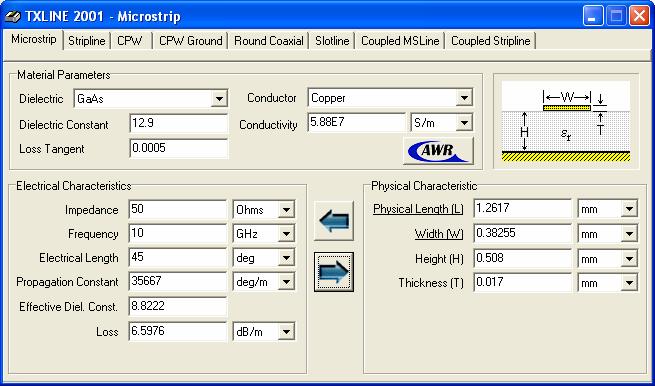Click the underlined Physical Length (L) label
Screen dimensions: 655x386
(x=418, y=209)
